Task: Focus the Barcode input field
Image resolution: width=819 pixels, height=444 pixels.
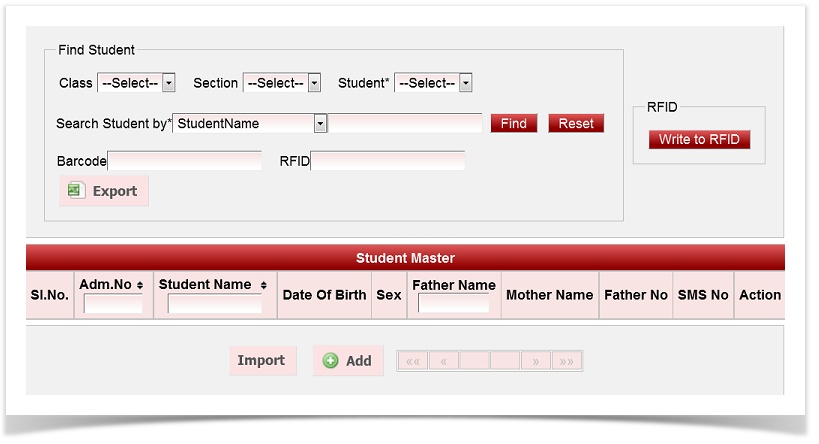Action: pyautogui.click(x=184, y=161)
